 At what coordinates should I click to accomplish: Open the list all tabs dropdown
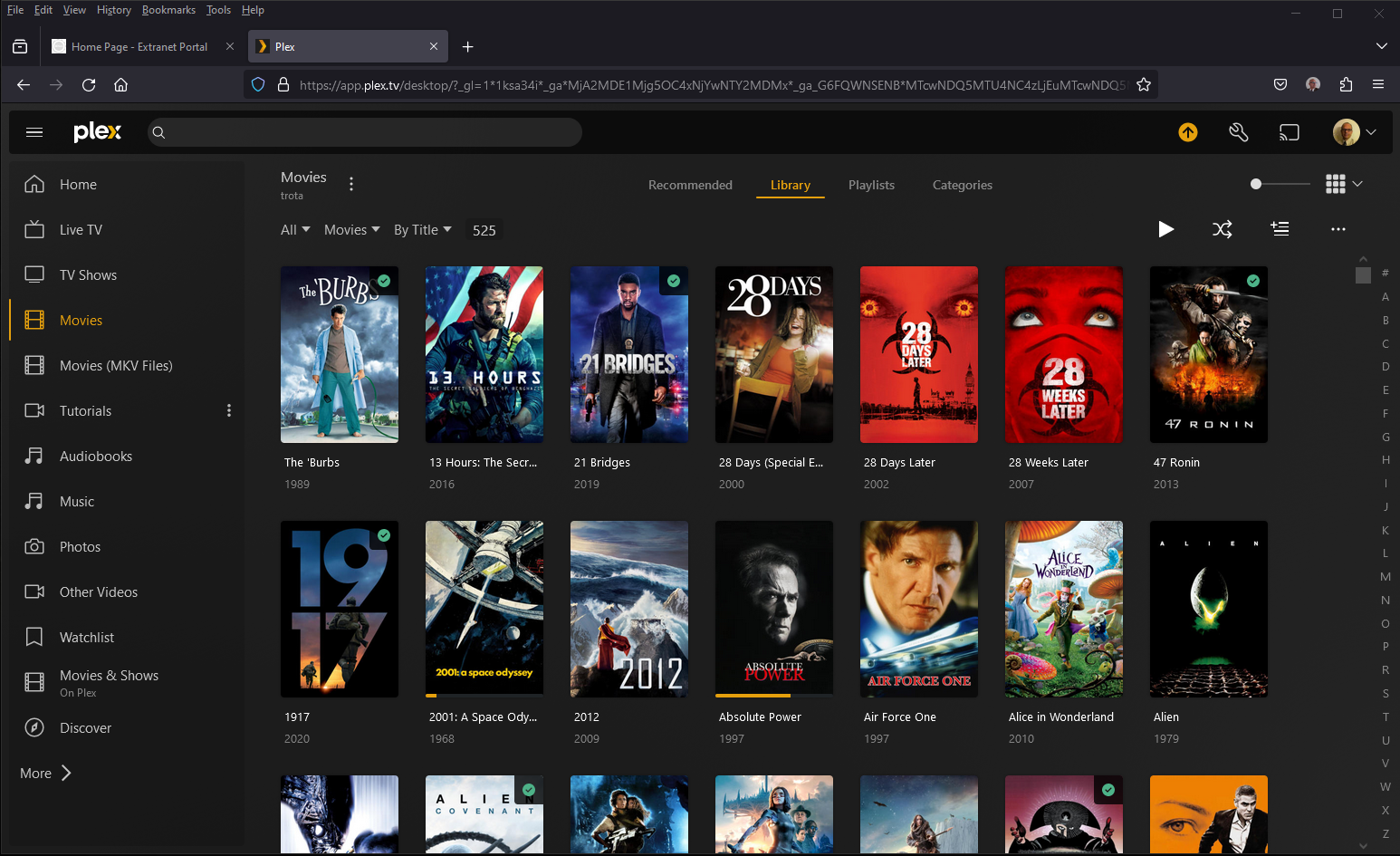(1381, 46)
